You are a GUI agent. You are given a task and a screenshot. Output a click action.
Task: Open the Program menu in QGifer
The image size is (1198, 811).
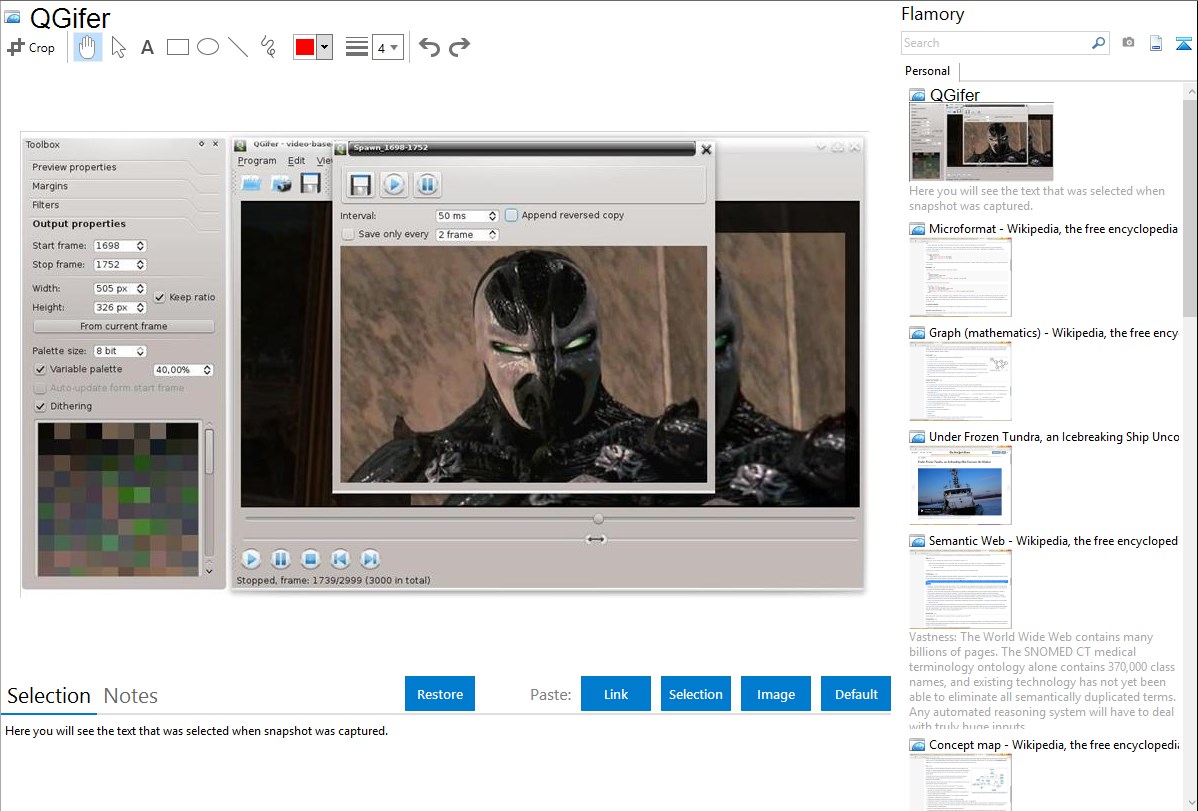[257, 161]
